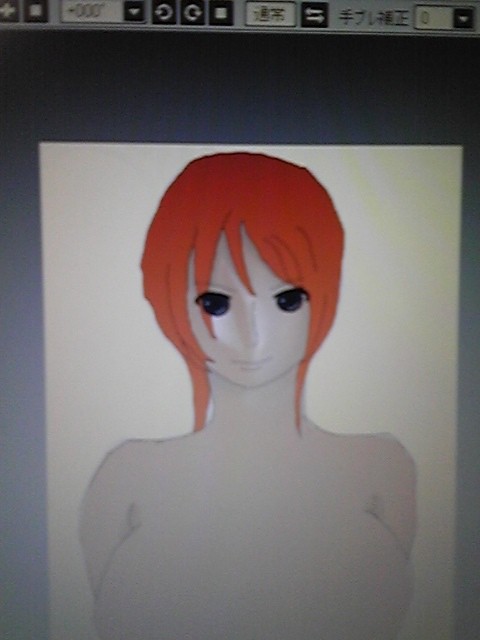Click the zoom-in plus icon

[x=7, y=11]
